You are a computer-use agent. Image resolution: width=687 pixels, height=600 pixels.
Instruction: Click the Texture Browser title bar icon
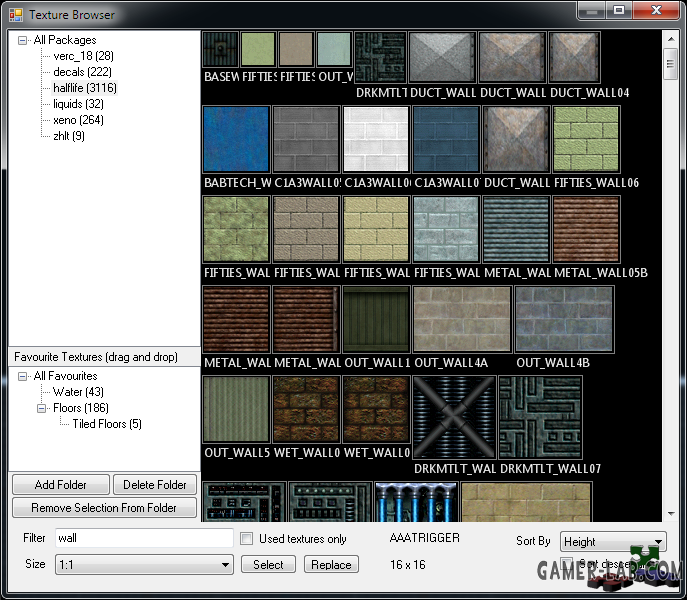[x=16, y=14]
